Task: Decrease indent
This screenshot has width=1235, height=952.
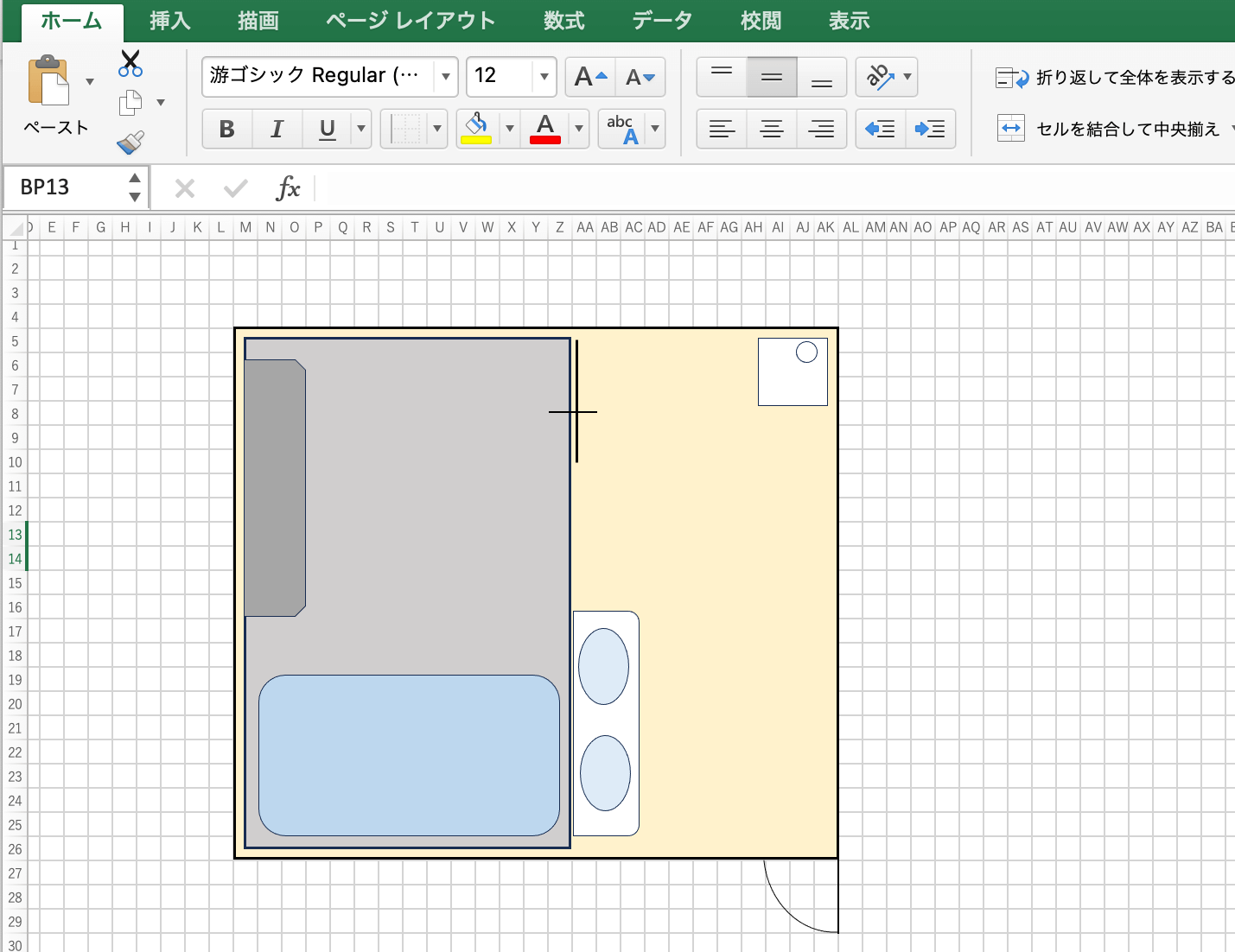Action: 881,130
